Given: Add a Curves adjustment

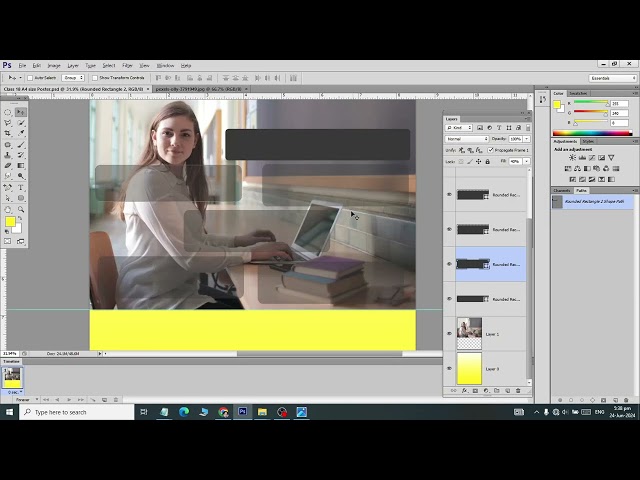Looking at the screenshot, I should click(592, 158).
